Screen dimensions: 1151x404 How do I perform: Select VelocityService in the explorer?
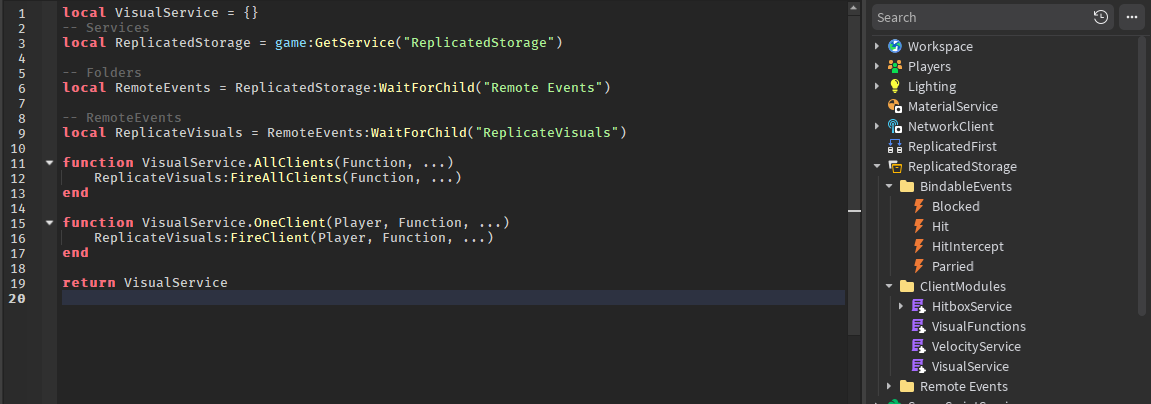(976, 347)
